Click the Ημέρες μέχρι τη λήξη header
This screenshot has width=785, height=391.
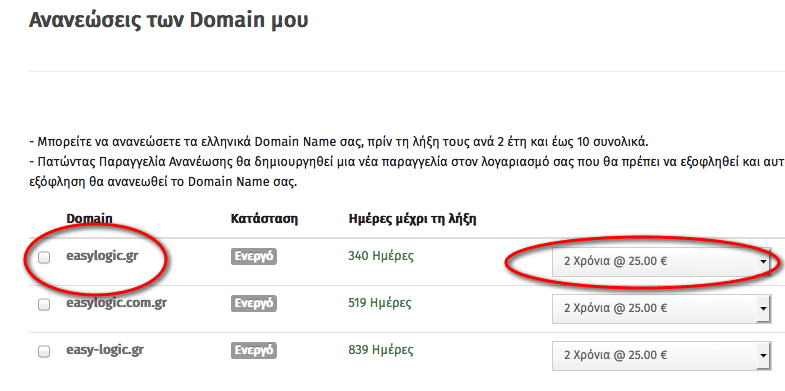tap(412, 219)
